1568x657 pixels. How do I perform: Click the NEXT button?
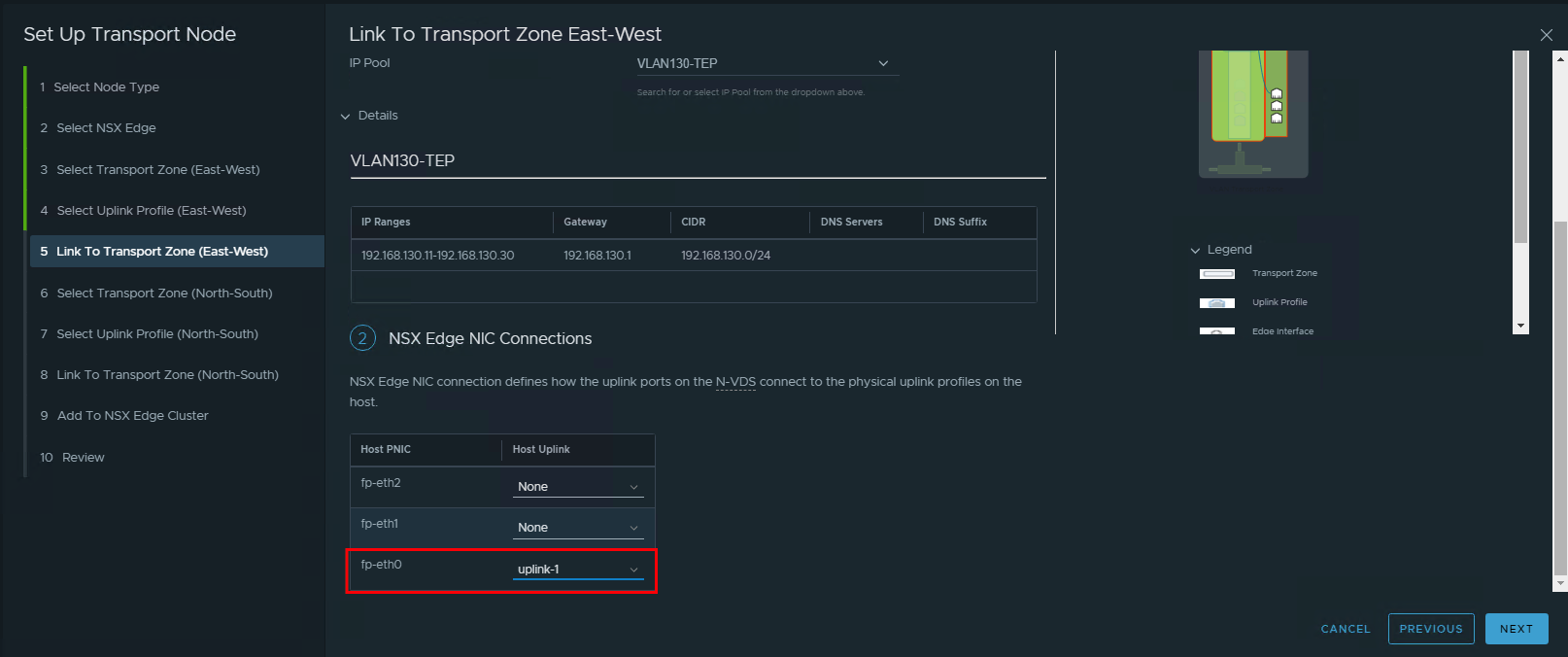(1516, 629)
